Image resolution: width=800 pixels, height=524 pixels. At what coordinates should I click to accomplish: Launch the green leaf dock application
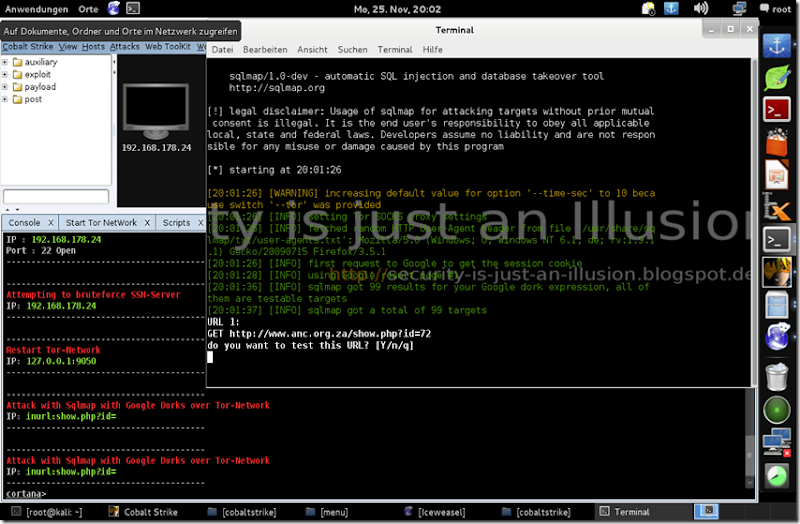click(777, 78)
